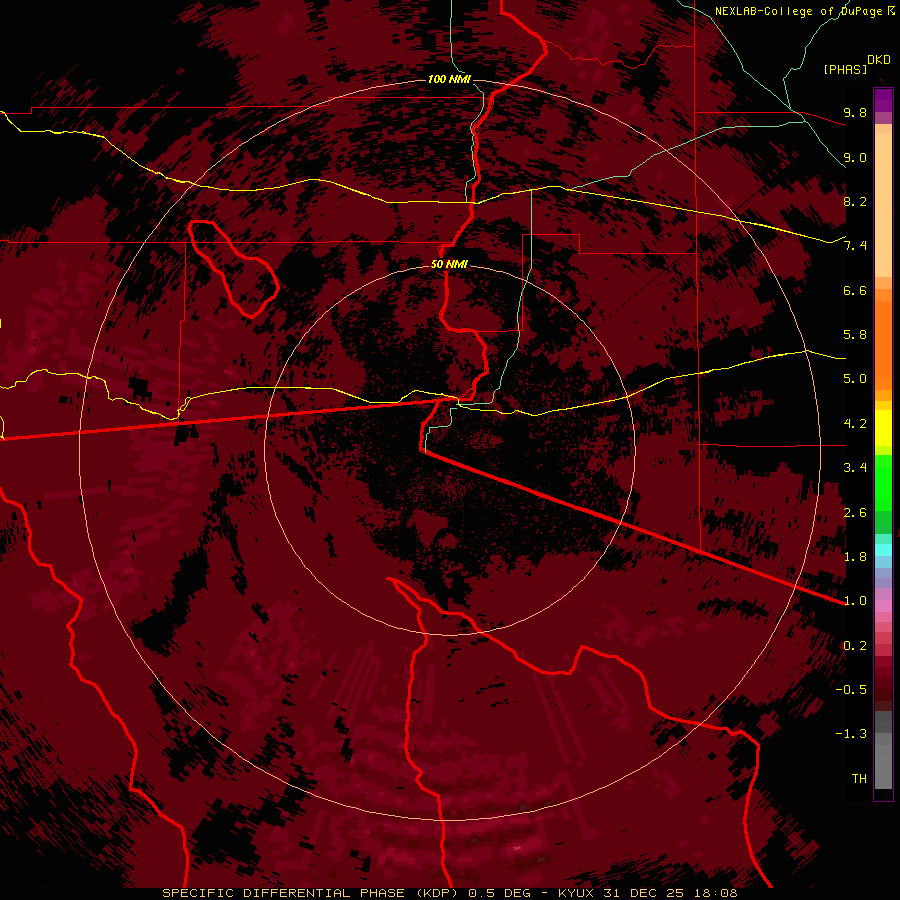
Task: Click the 1.8 scale value
Action: 855,557
